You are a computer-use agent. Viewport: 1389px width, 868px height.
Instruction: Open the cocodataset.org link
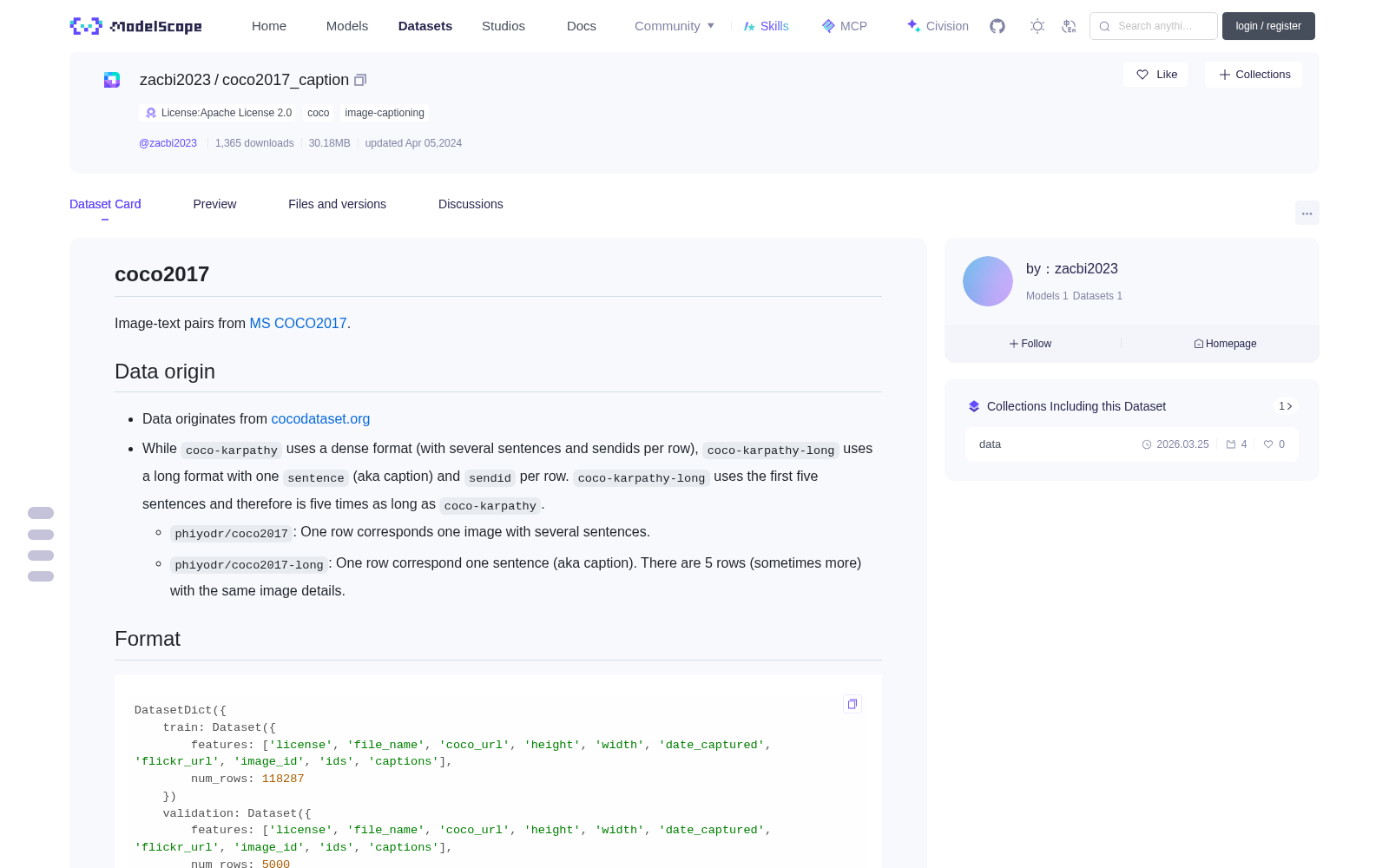[320, 418]
